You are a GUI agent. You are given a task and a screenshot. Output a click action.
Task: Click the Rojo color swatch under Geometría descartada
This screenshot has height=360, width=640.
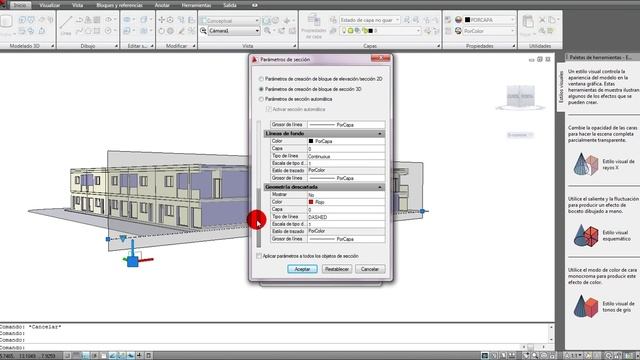(x=311, y=202)
